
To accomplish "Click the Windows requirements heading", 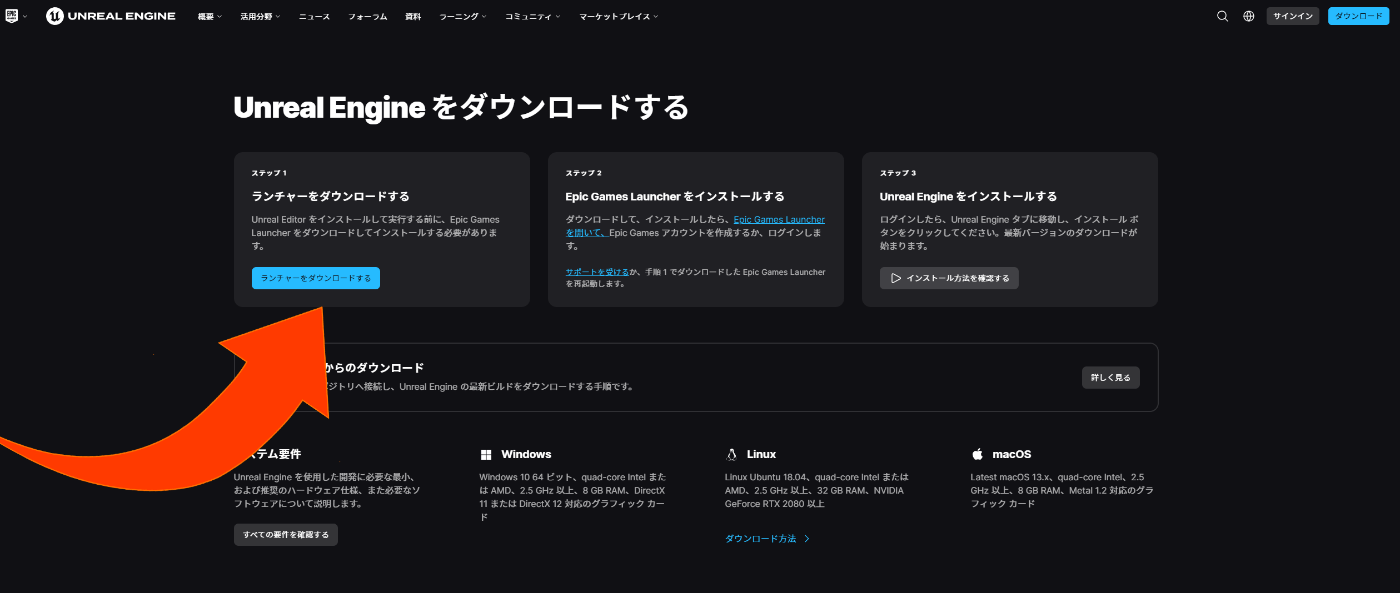I will pyautogui.click(x=526, y=454).
